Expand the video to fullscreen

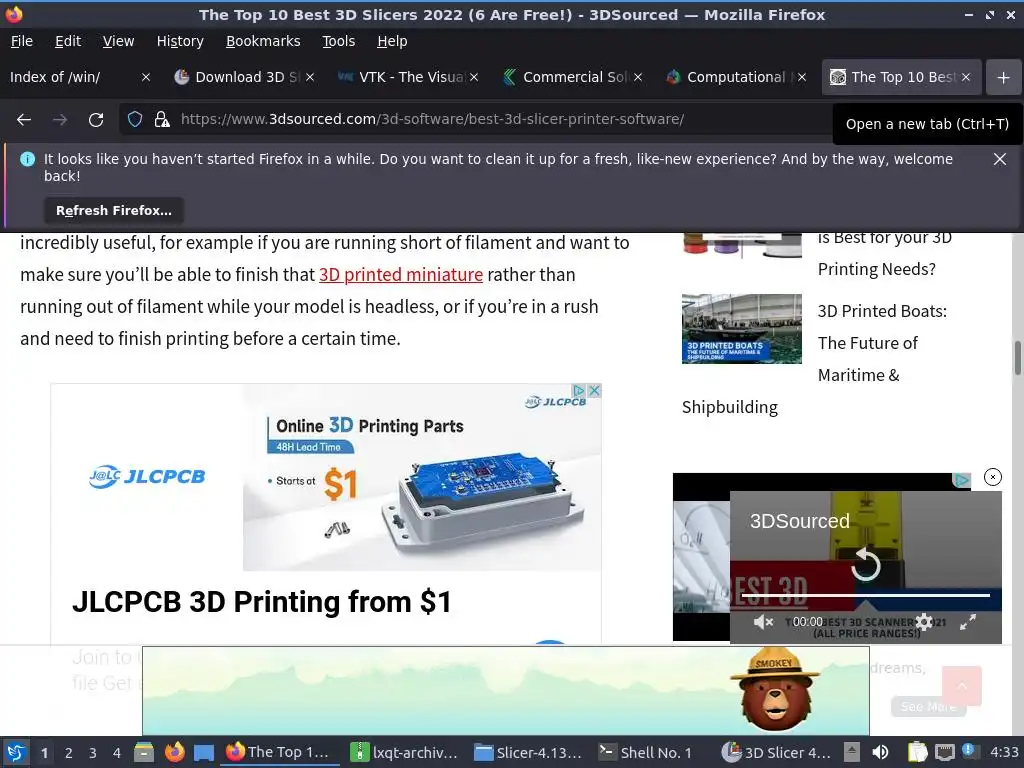click(x=968, y=622)
